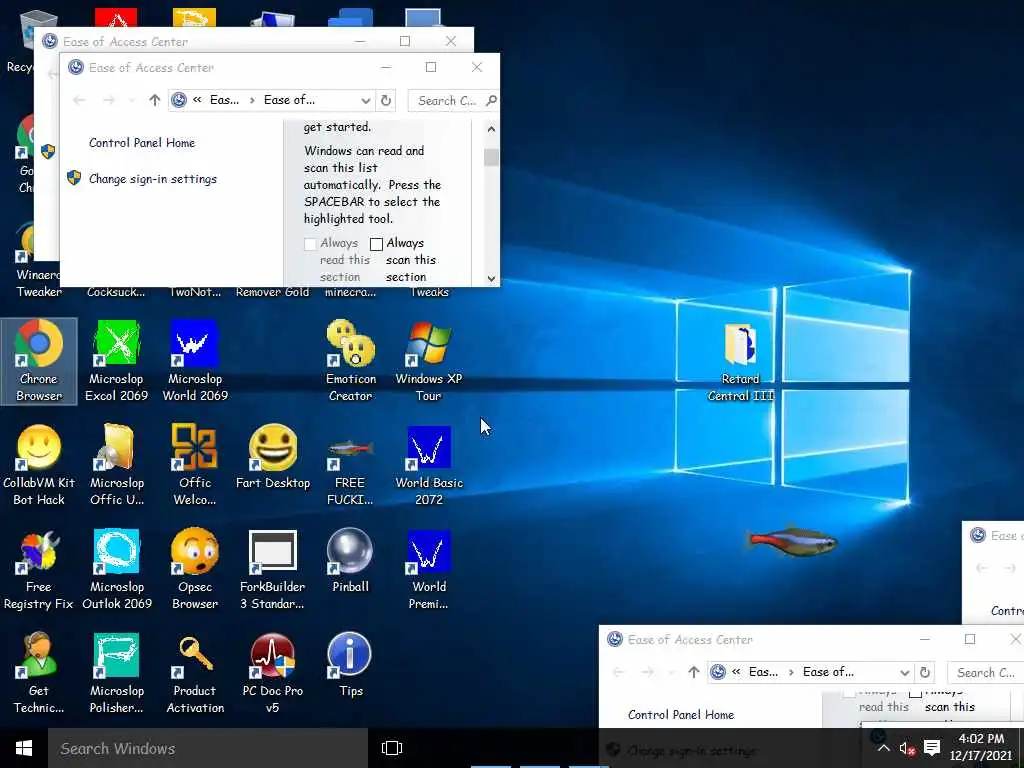Click the fish image on the wallpaper

[793, 542]
